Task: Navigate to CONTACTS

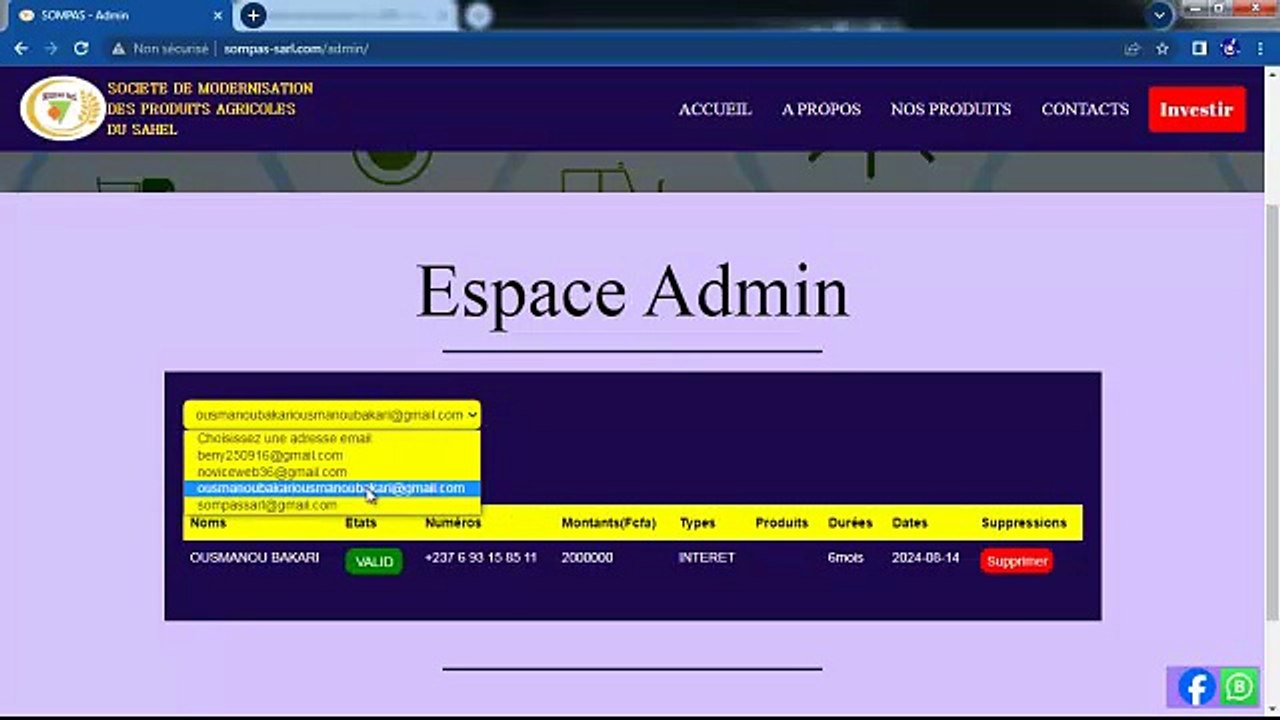Action: [1085, 109]
